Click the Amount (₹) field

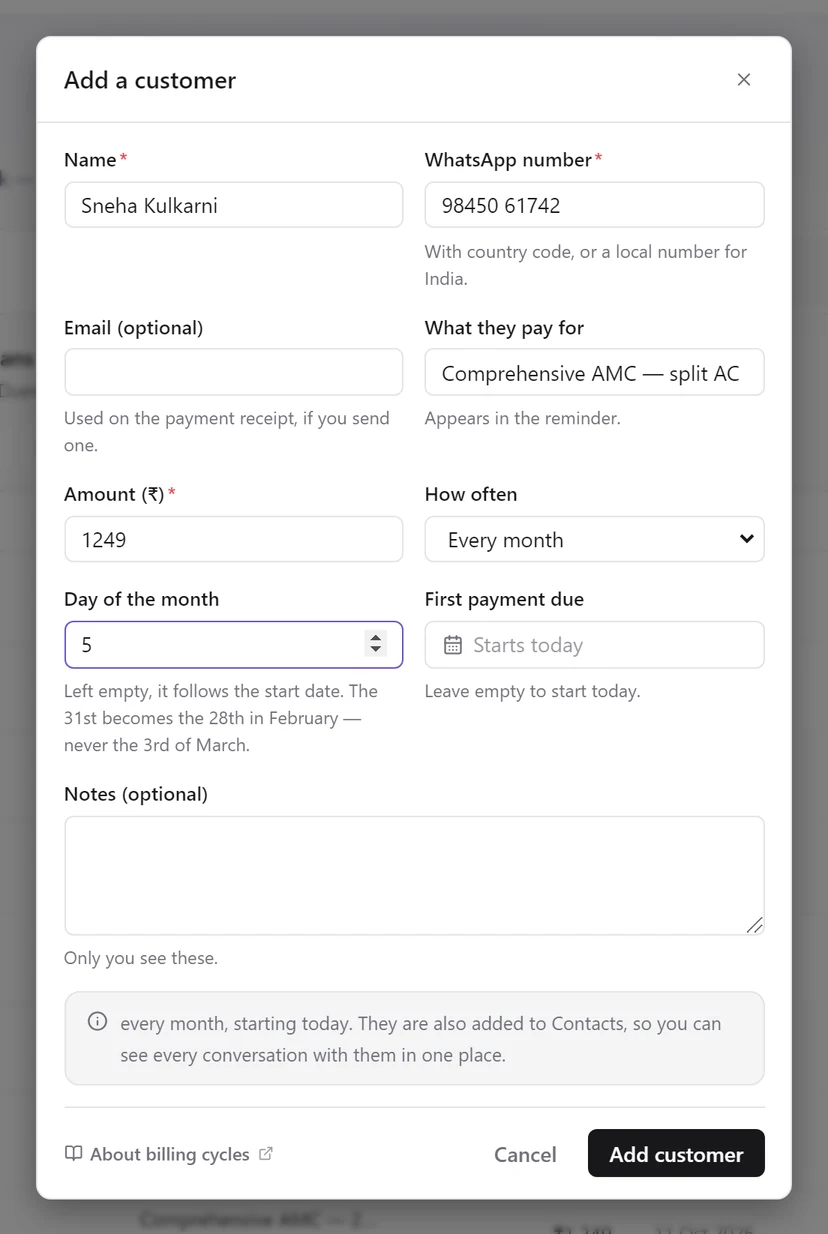(234, 540)
